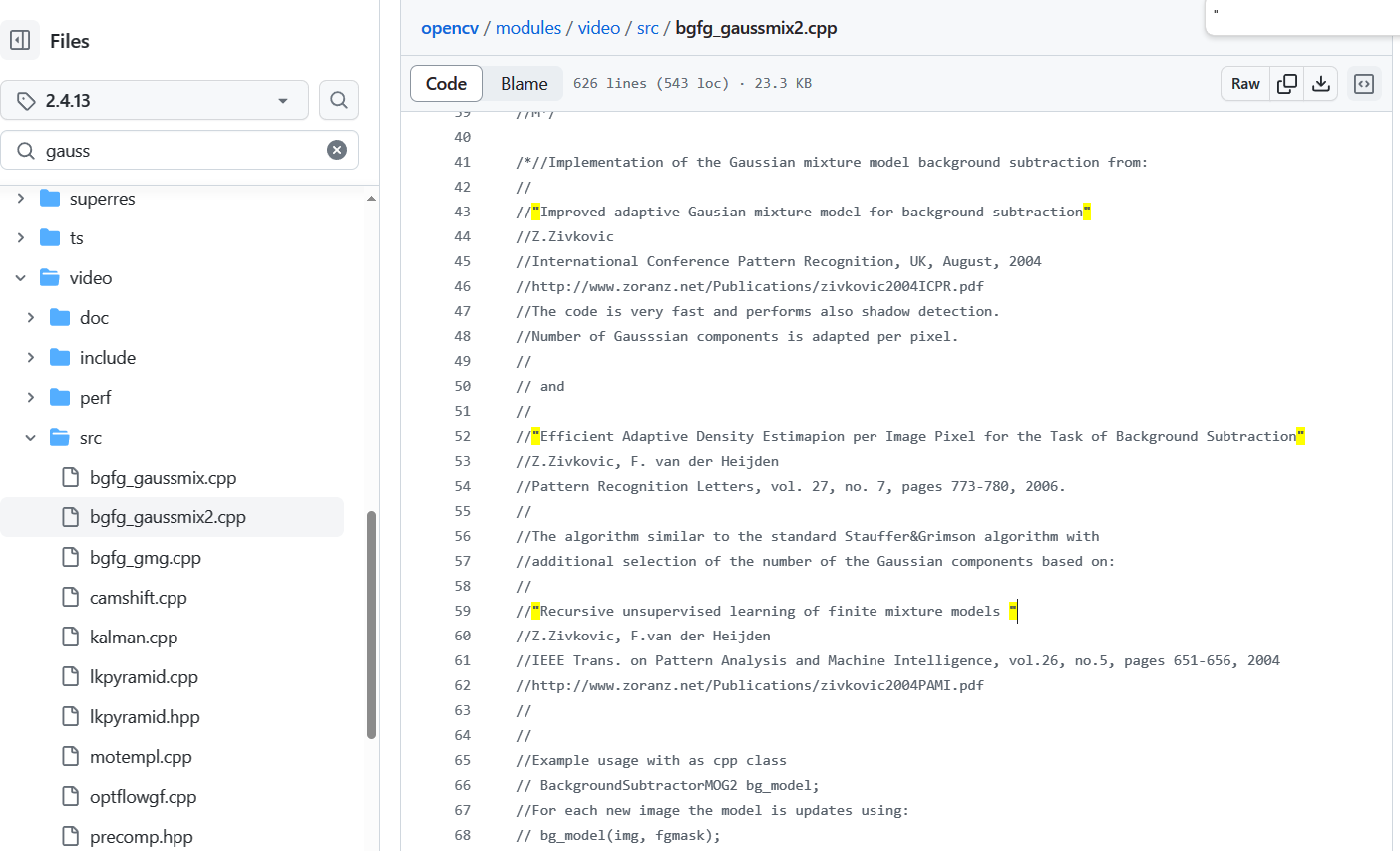Click inside the gauss search field

(179, 150)
